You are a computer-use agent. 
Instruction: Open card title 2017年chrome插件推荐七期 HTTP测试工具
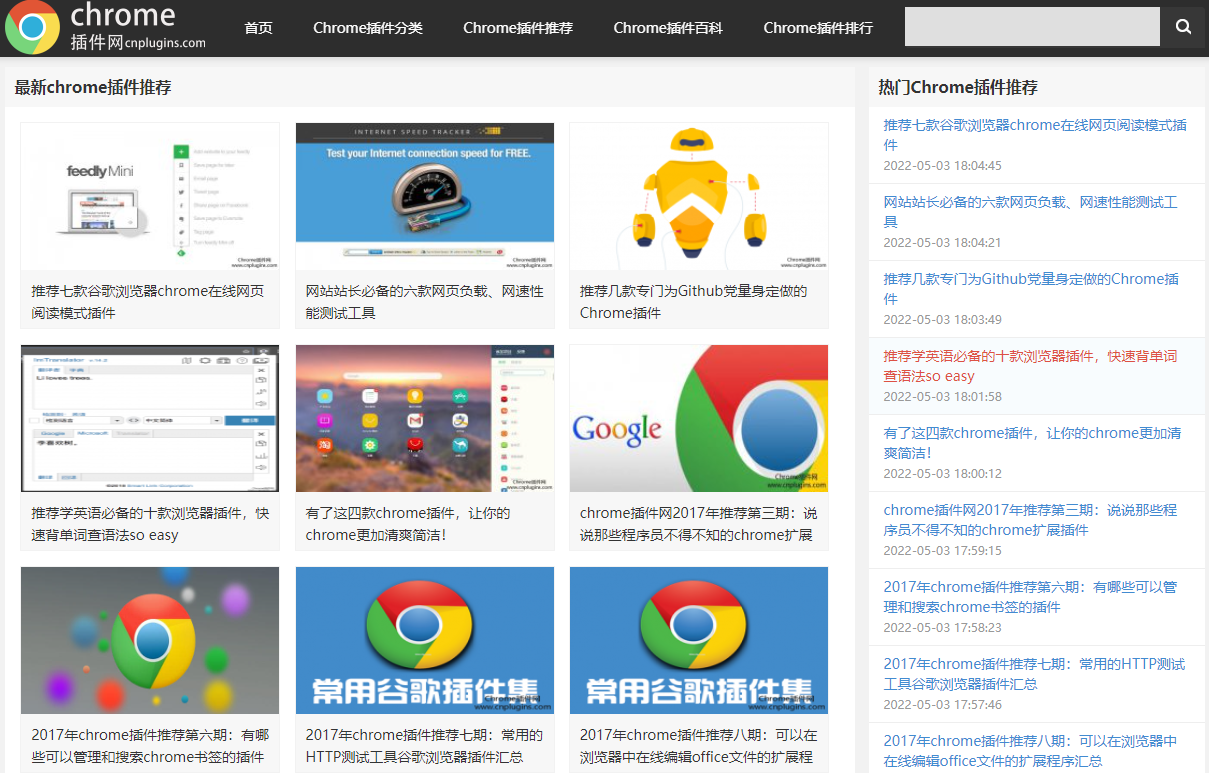click(x=424, y=746)
